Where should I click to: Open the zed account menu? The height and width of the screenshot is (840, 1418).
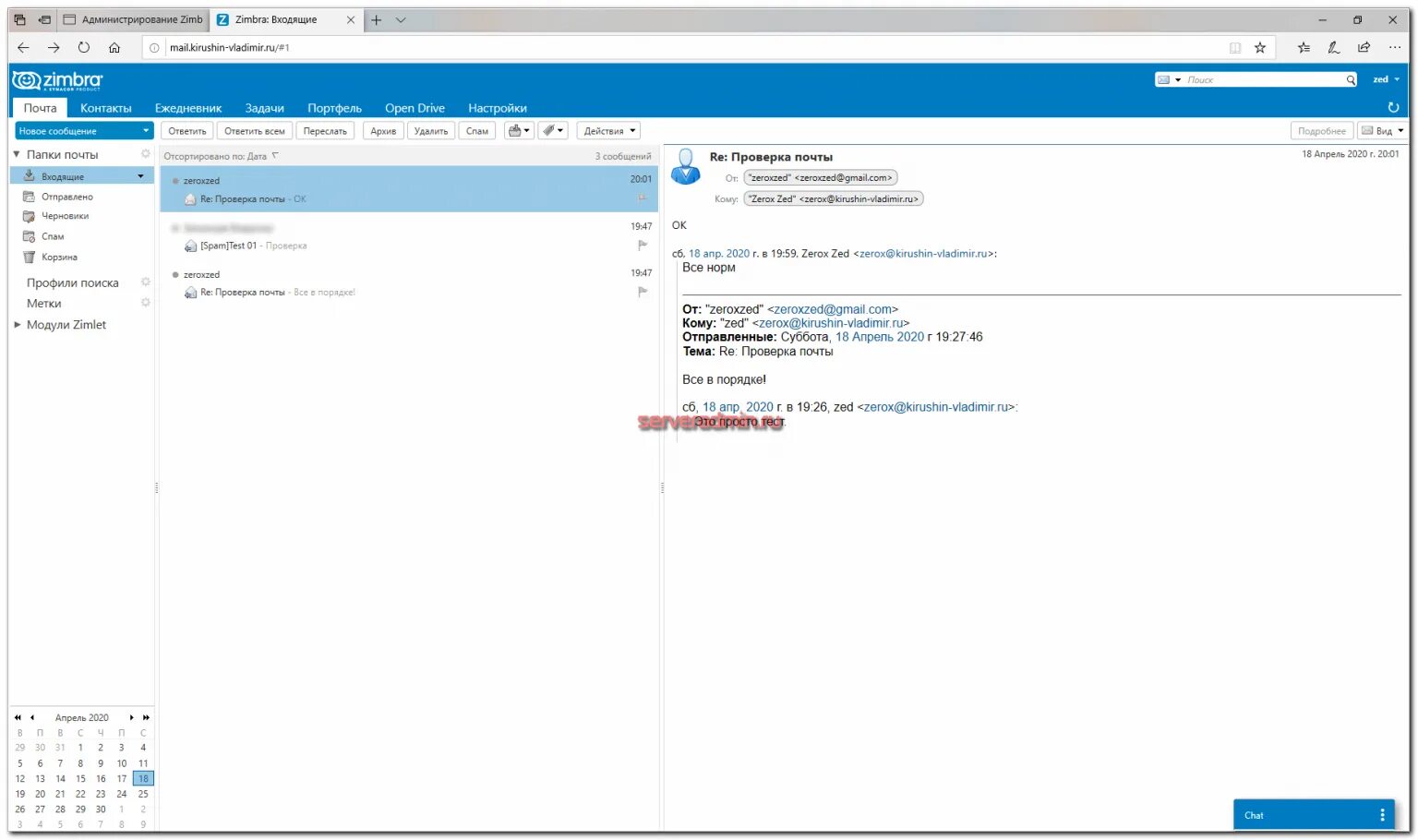(x=1386, y=79)
